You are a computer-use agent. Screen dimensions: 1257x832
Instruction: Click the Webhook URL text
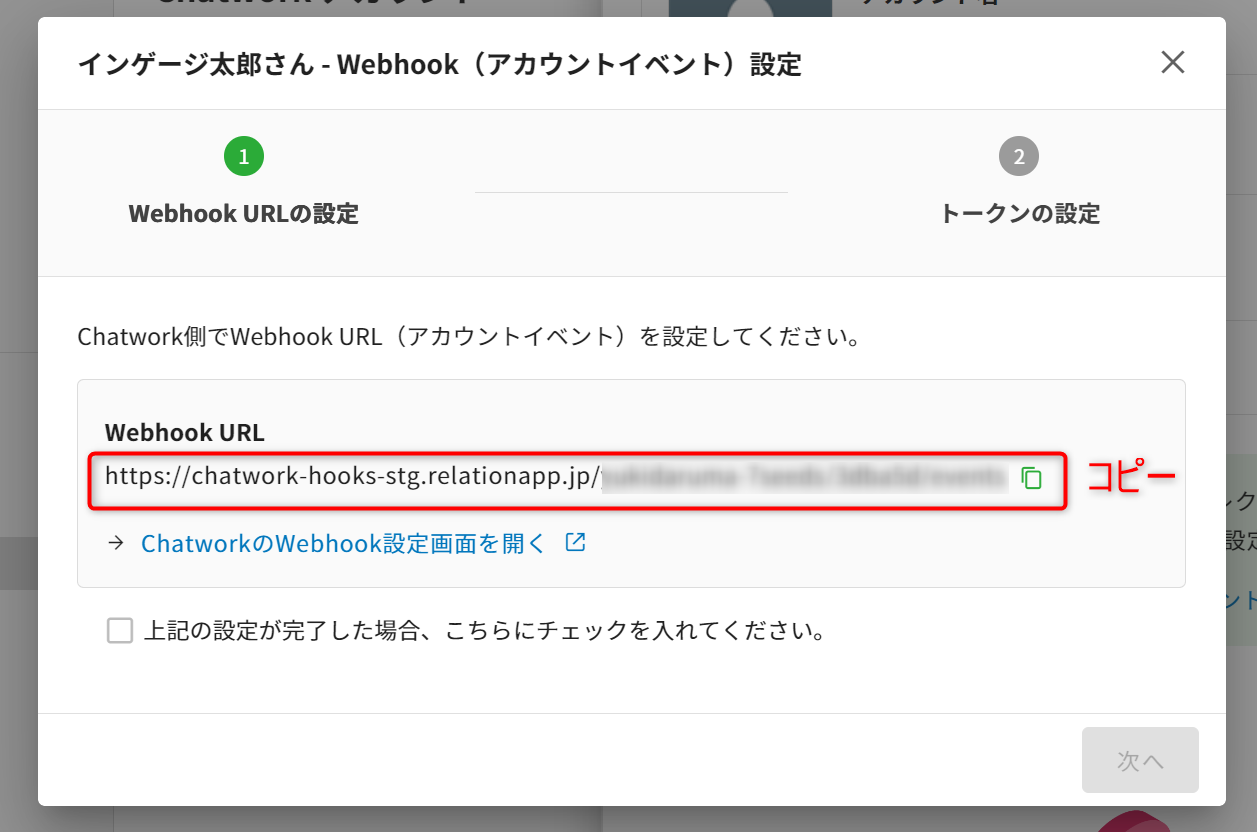(556, 477)
